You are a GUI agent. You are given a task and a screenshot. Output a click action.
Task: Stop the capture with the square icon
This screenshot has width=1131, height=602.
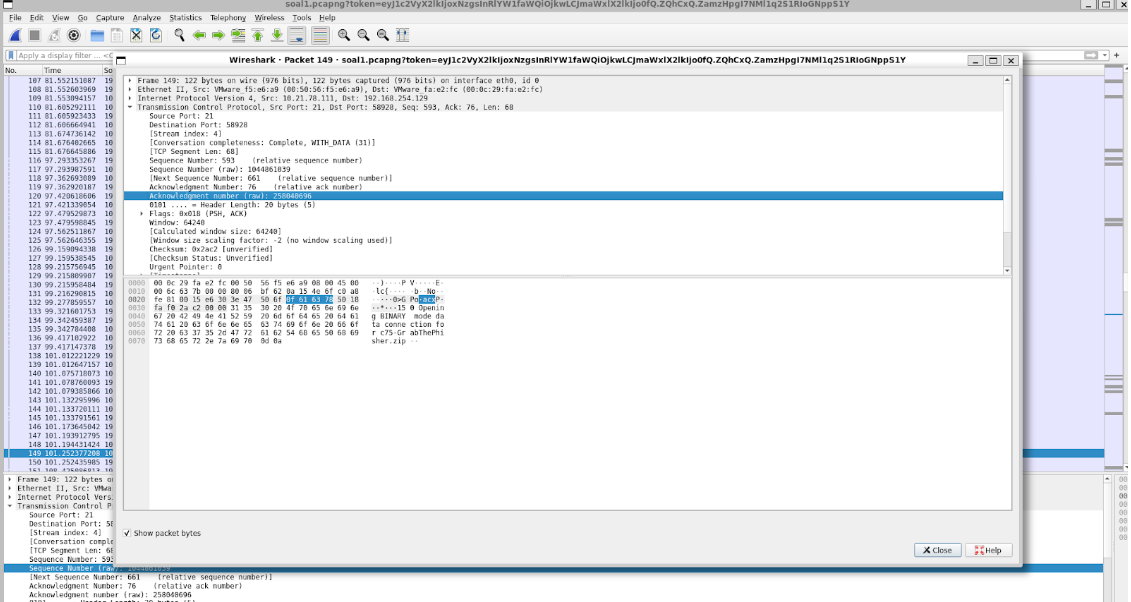coord(34,35)
